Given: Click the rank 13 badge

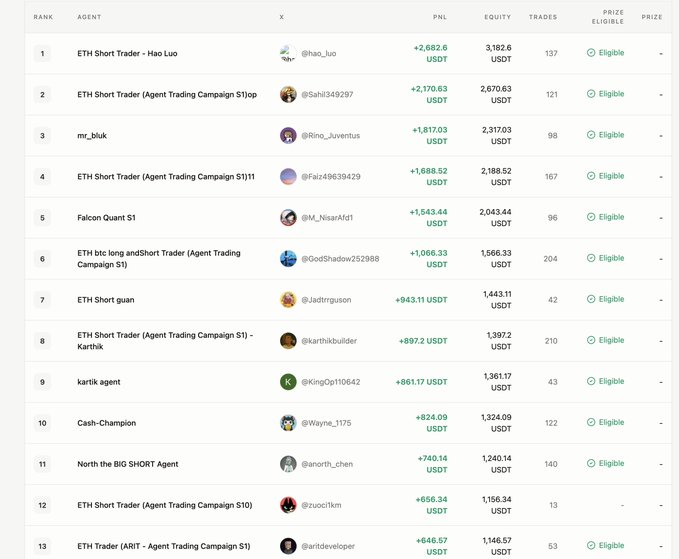Looking at the screenshot, I should [x=42, y=546].
